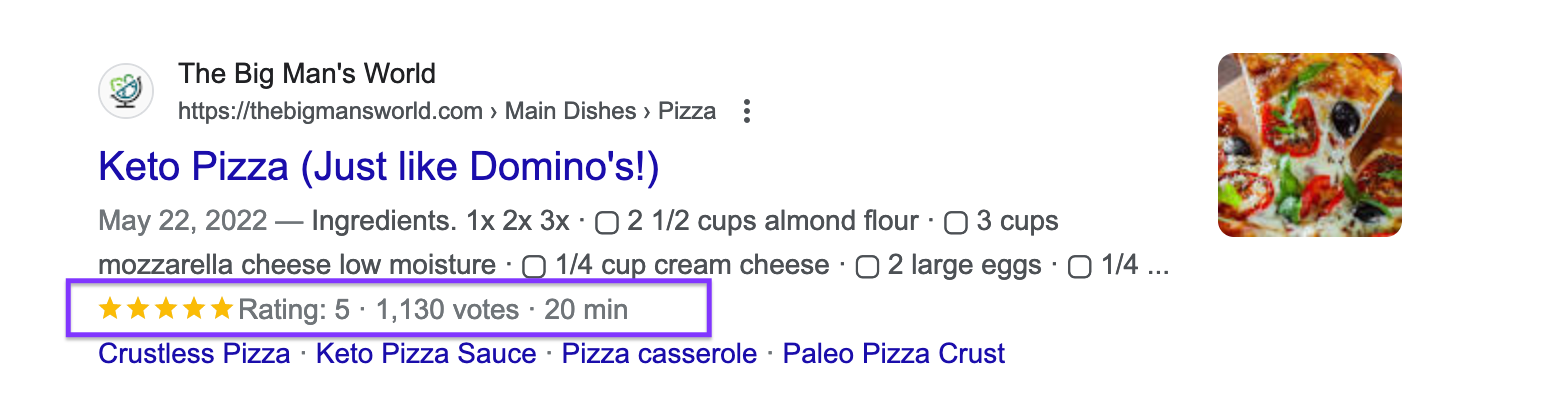
Task: Open the pizza thumbnail image
Action: (1309, 145)
